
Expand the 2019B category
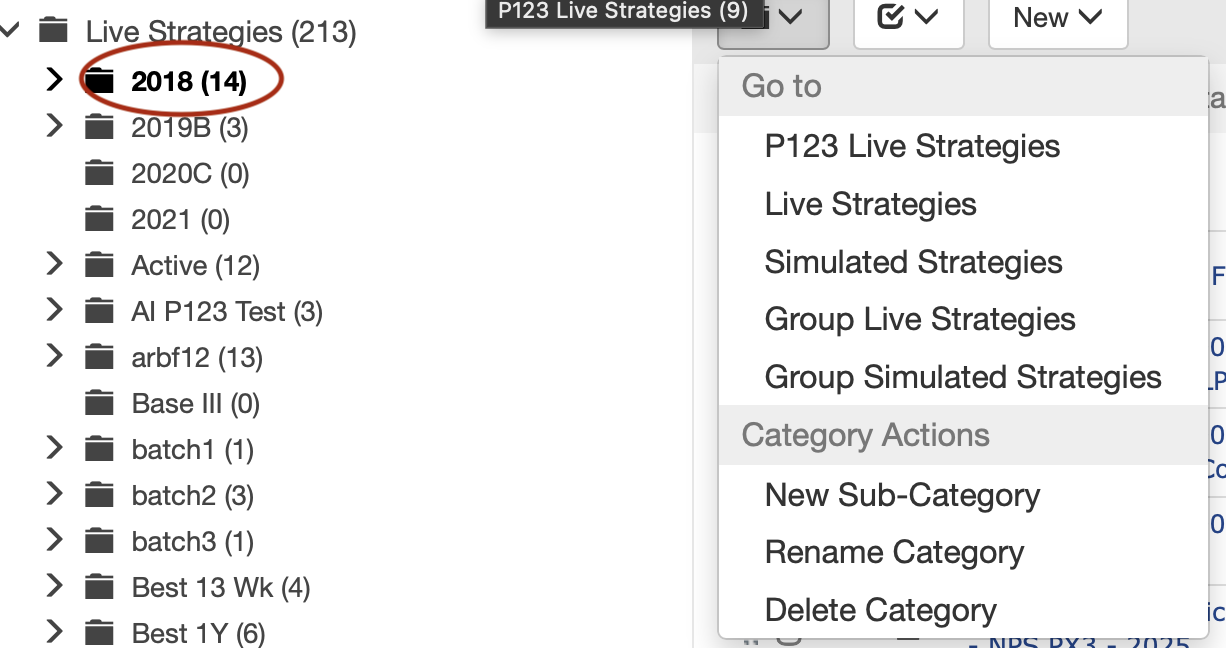(x=55, y=127)
